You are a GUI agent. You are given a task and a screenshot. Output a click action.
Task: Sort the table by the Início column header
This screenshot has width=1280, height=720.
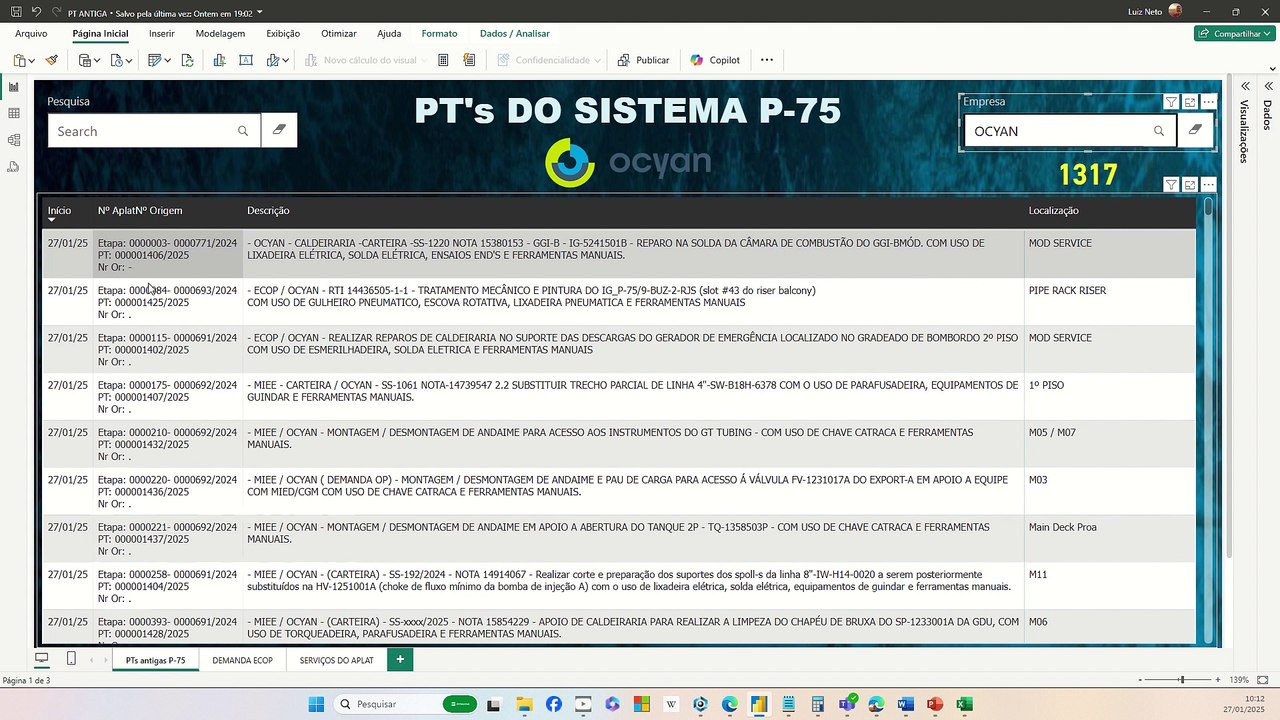point(59,211)
